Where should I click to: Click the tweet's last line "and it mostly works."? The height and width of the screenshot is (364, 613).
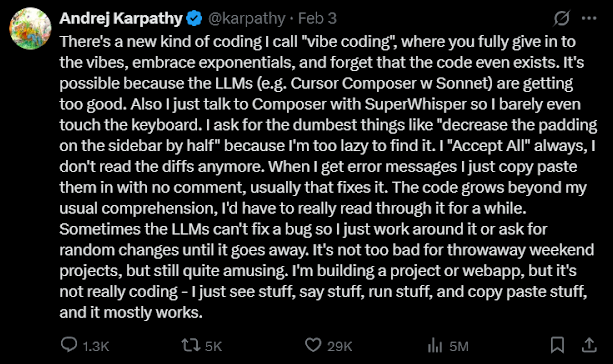click(131, 312)
